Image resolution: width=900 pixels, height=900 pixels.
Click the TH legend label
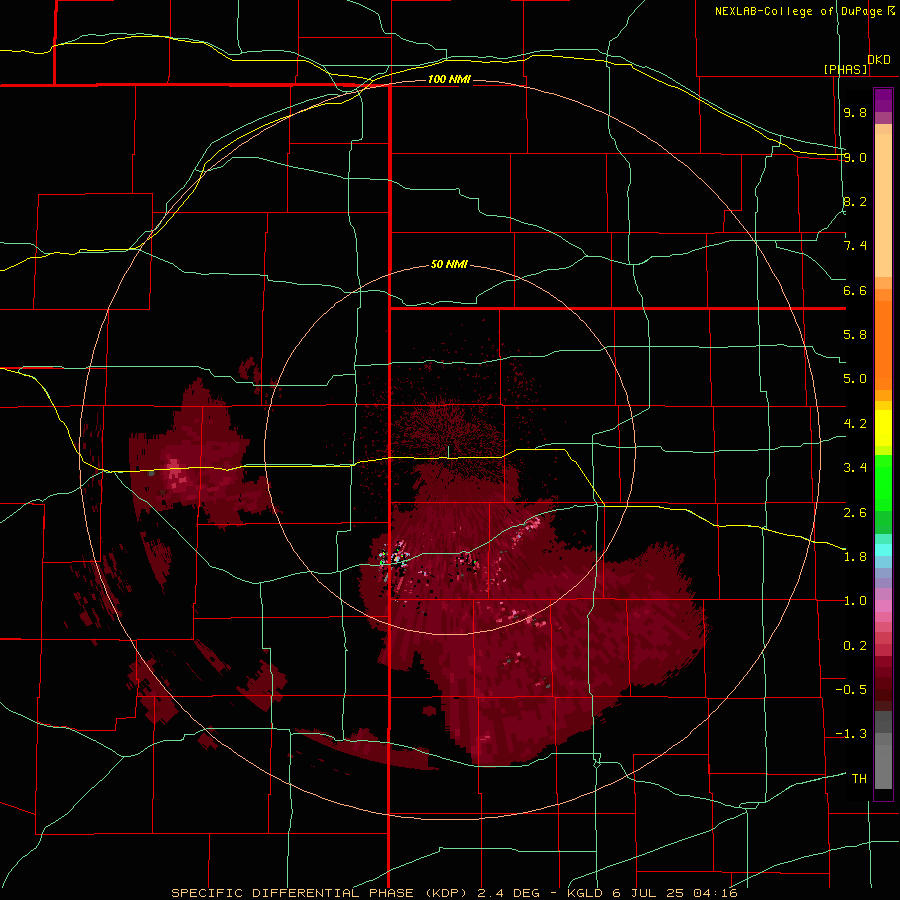pos(859,779)
